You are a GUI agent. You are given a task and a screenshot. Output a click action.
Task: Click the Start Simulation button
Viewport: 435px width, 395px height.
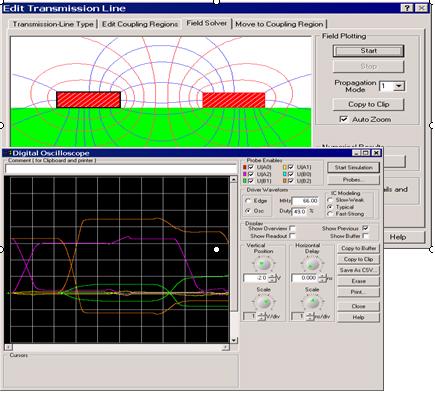353,168
